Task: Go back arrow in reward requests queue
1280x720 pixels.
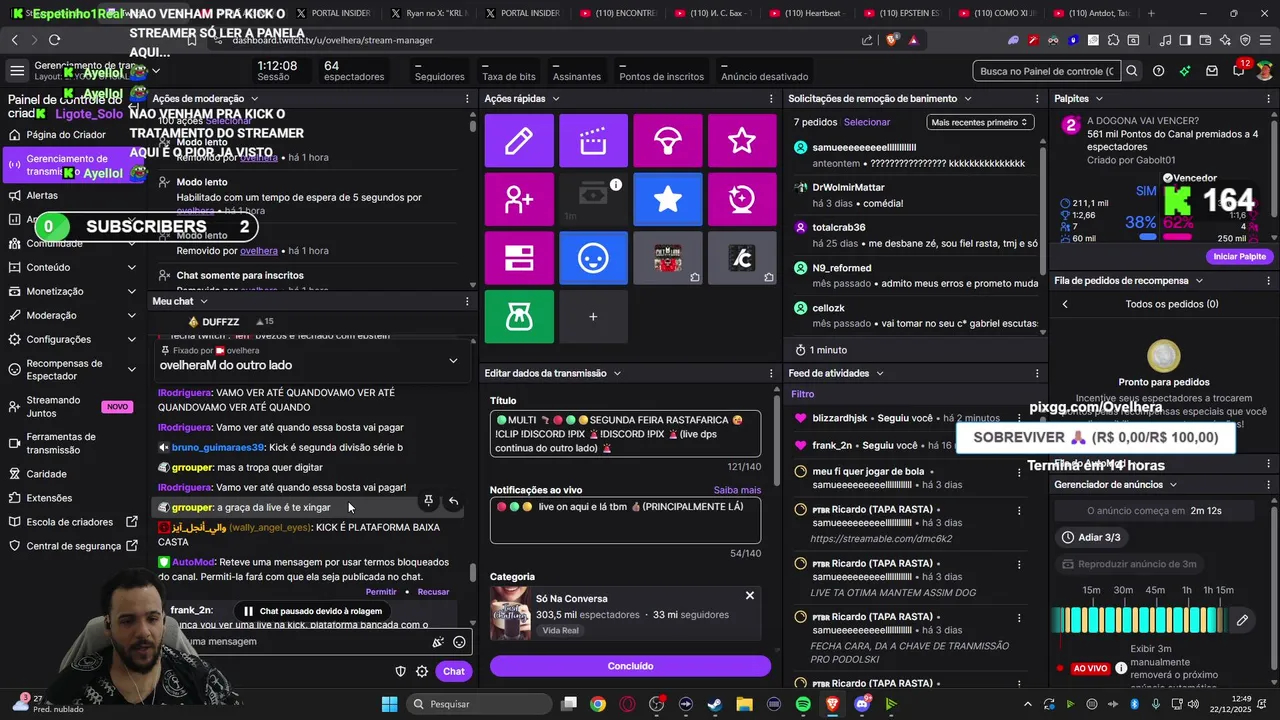Action: tap(1065, 304)
